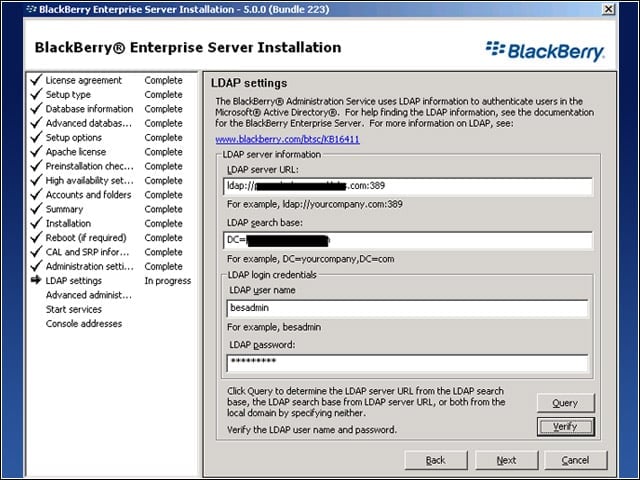This screenshot has width=640, height=480.
Task: Click the LDAP server URL field
Action: point(408,186)
